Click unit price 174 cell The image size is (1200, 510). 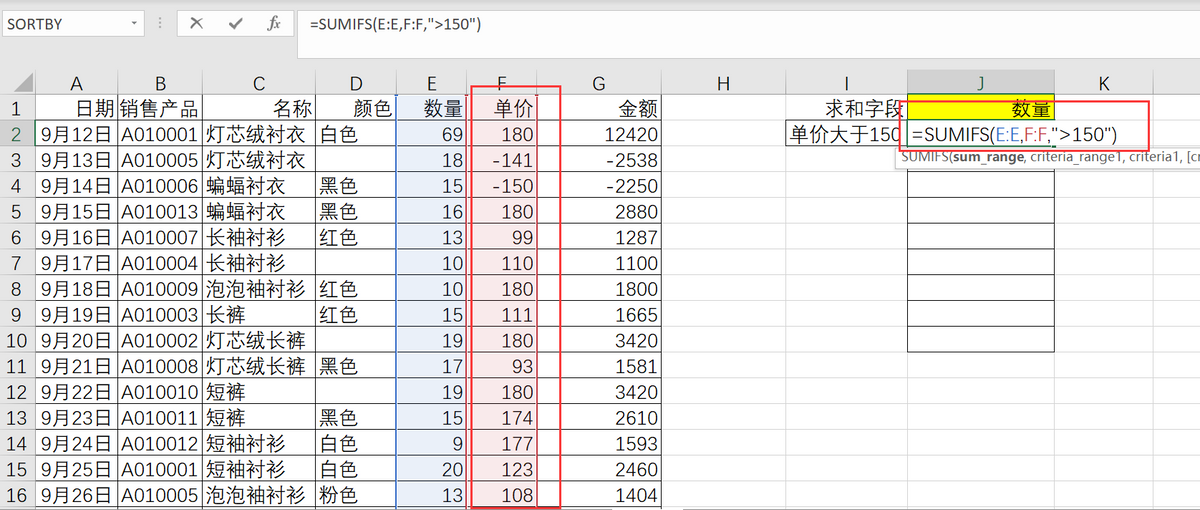click(x=502, y=417)
